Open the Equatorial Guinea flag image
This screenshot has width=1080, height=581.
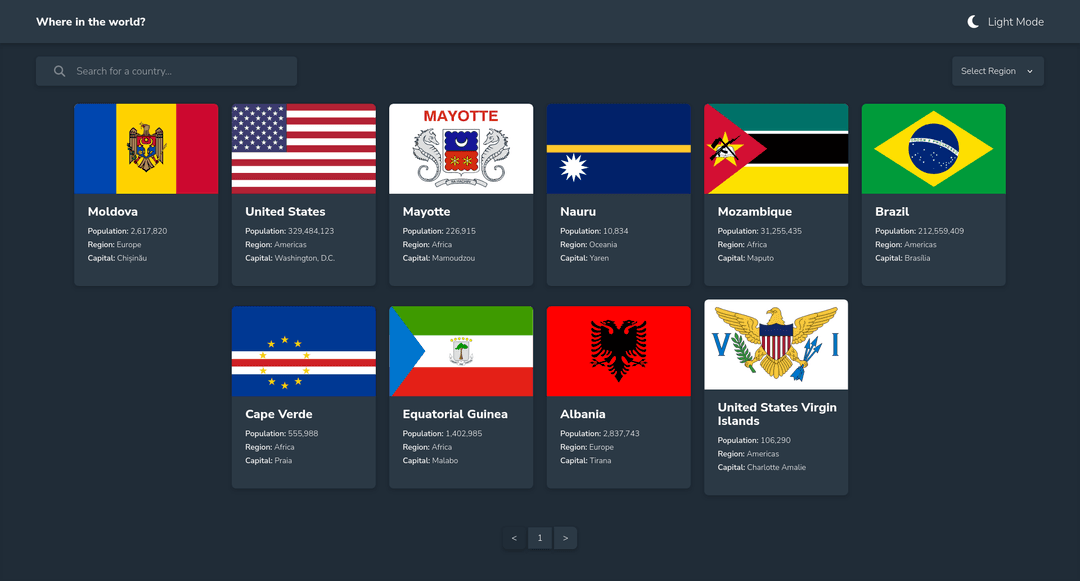[x=461, y=351]
